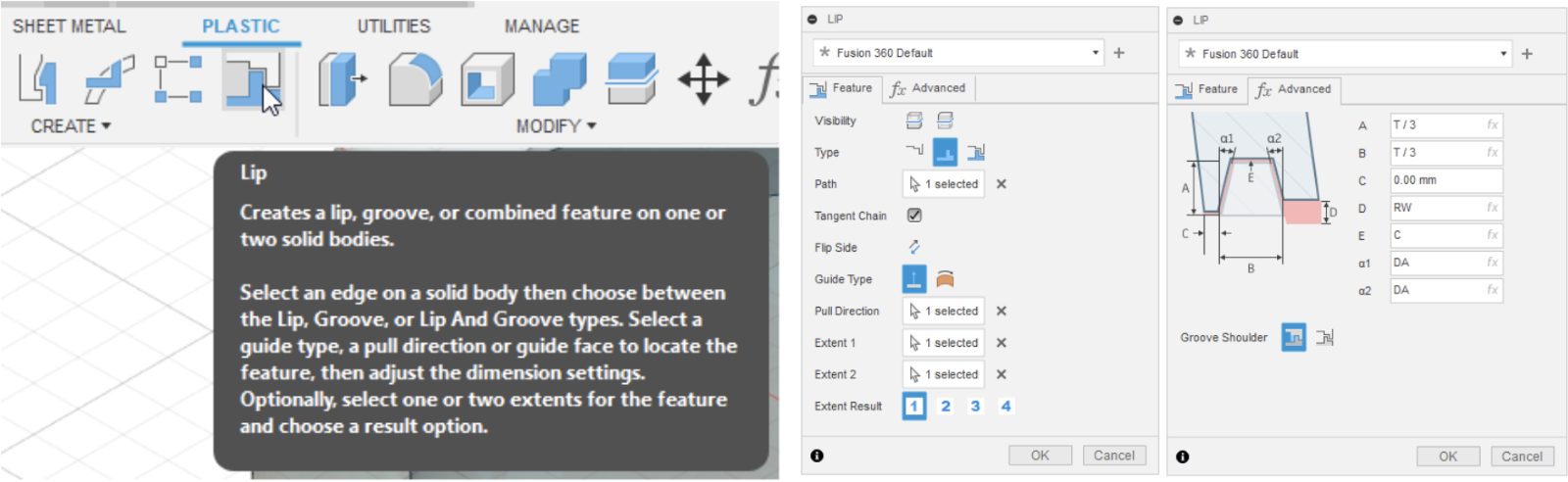1568x482 pixels.
Task: Open the CREATE dropdown menu
Action: coord(71,126)
